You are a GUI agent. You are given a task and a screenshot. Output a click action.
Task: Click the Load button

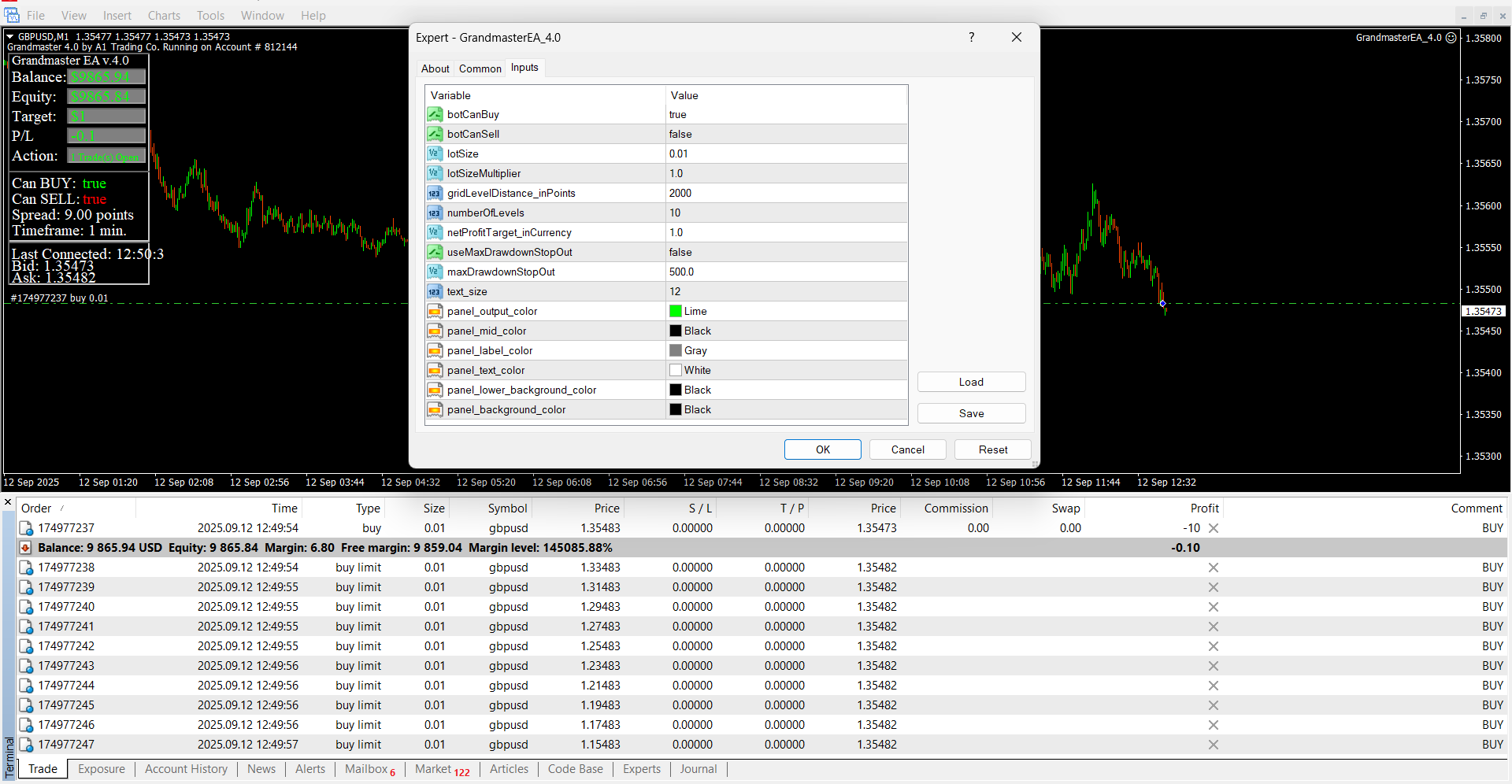971,382
